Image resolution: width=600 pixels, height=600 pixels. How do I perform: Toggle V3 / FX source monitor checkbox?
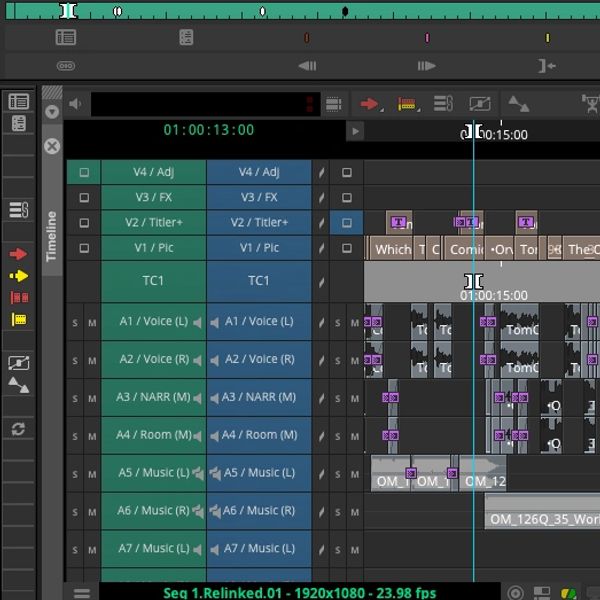pyautogui.click(x=84, y=197)
